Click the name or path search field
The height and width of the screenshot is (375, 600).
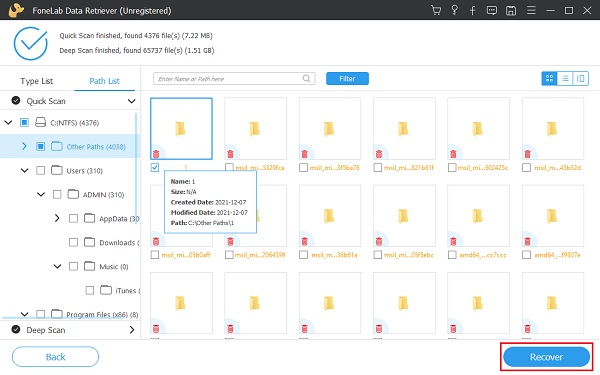tap(234, 78)
